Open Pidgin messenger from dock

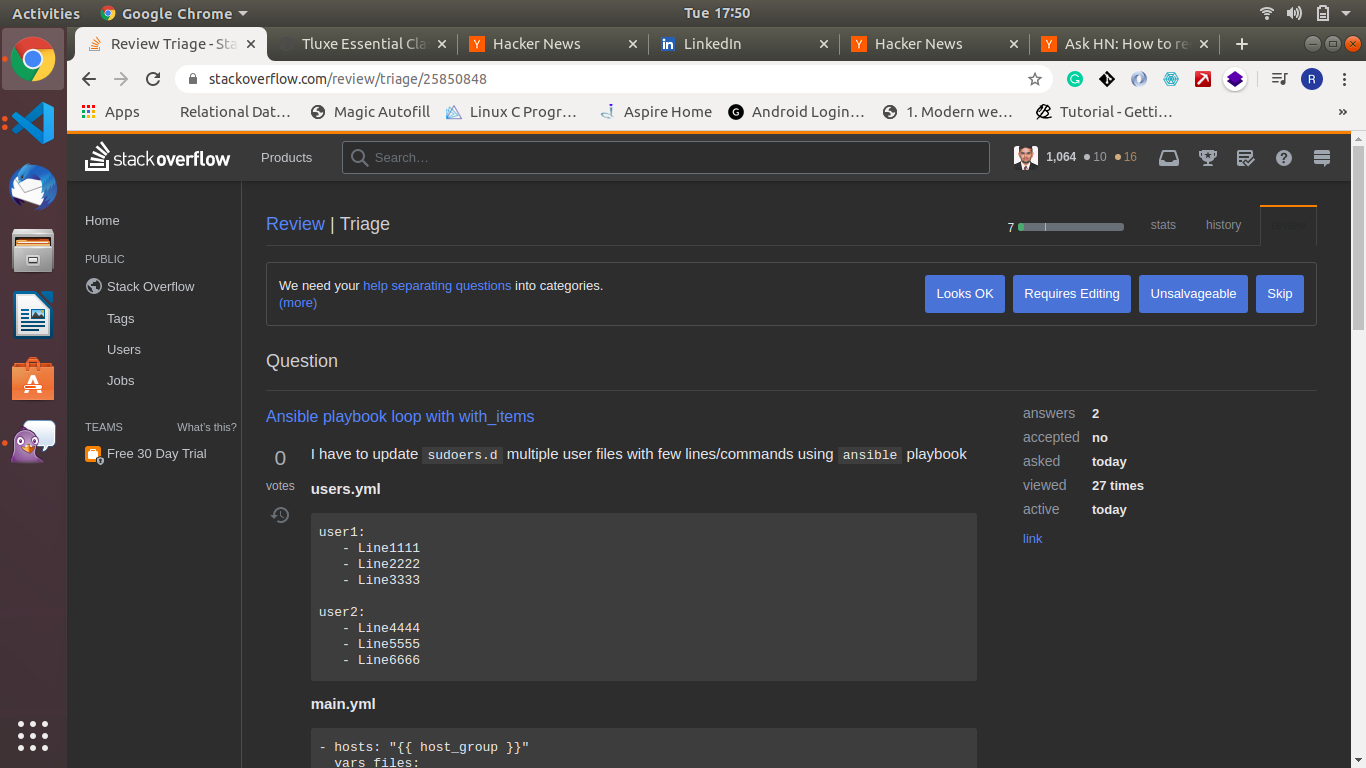click(x=33, y=443)
